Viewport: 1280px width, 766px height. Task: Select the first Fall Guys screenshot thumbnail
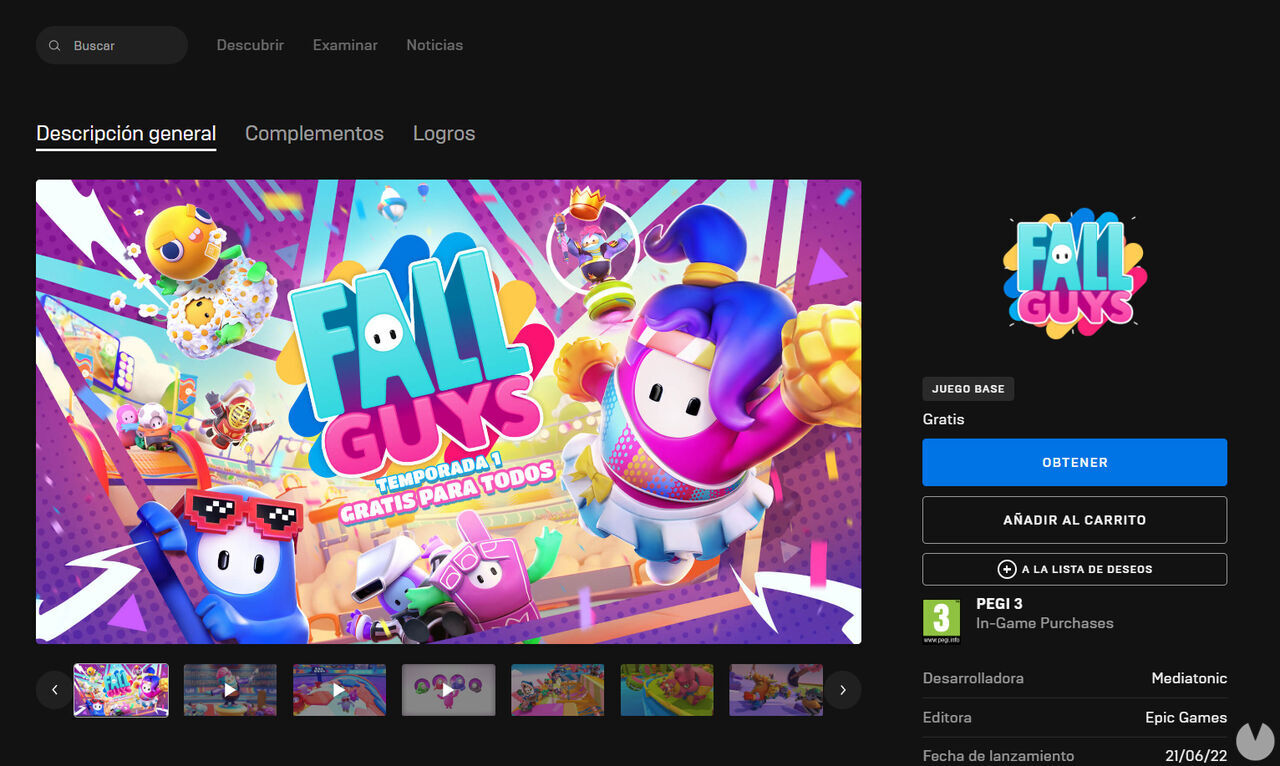pyautogui.click(x=120, y=689)
